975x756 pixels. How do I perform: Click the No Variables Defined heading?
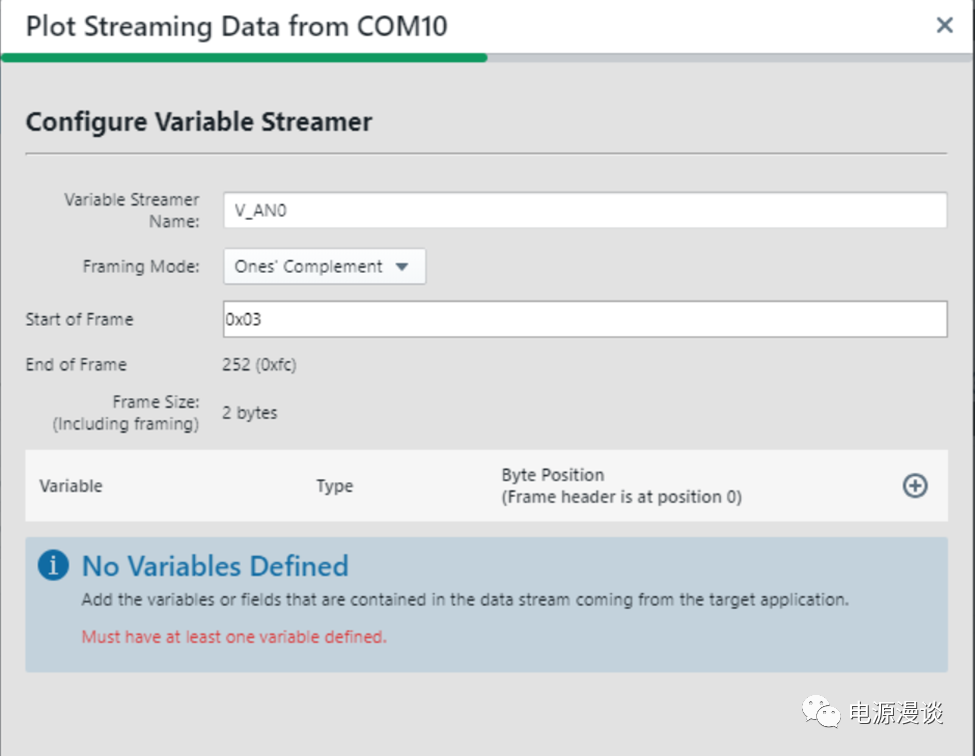(215, 566)
